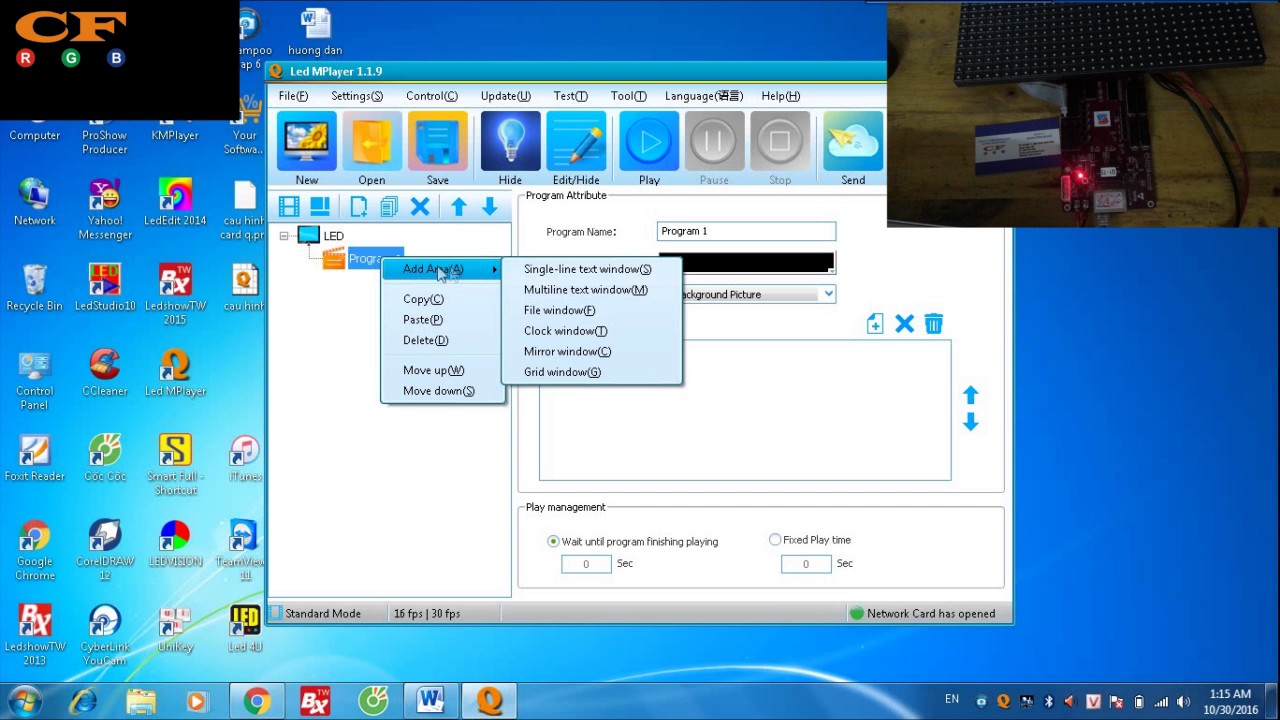1280x720 pixels.
Task: Click the Pause playback button
Action: [x=714, y=142]
